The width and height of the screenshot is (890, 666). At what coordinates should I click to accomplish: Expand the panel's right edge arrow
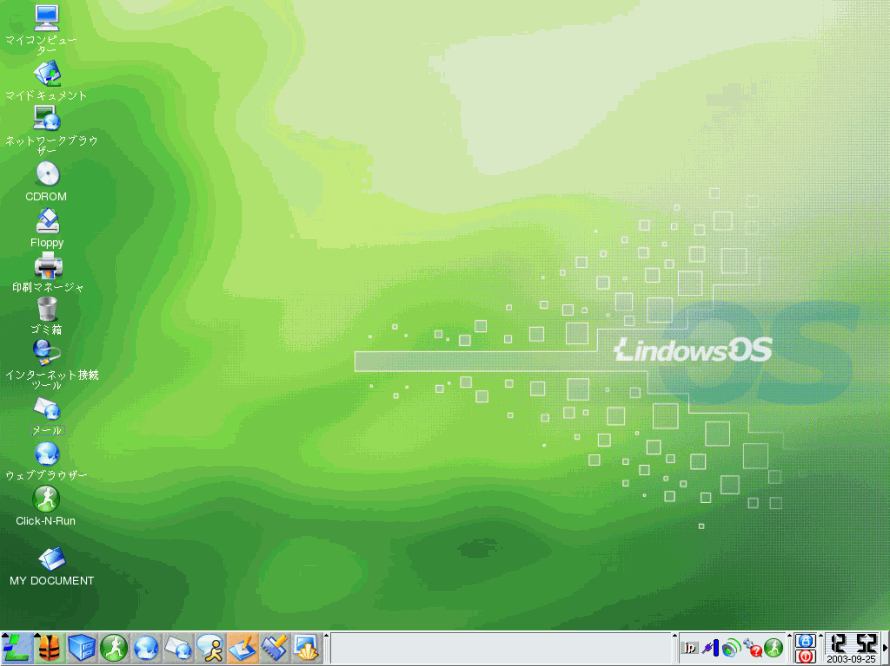click(885, 648)
